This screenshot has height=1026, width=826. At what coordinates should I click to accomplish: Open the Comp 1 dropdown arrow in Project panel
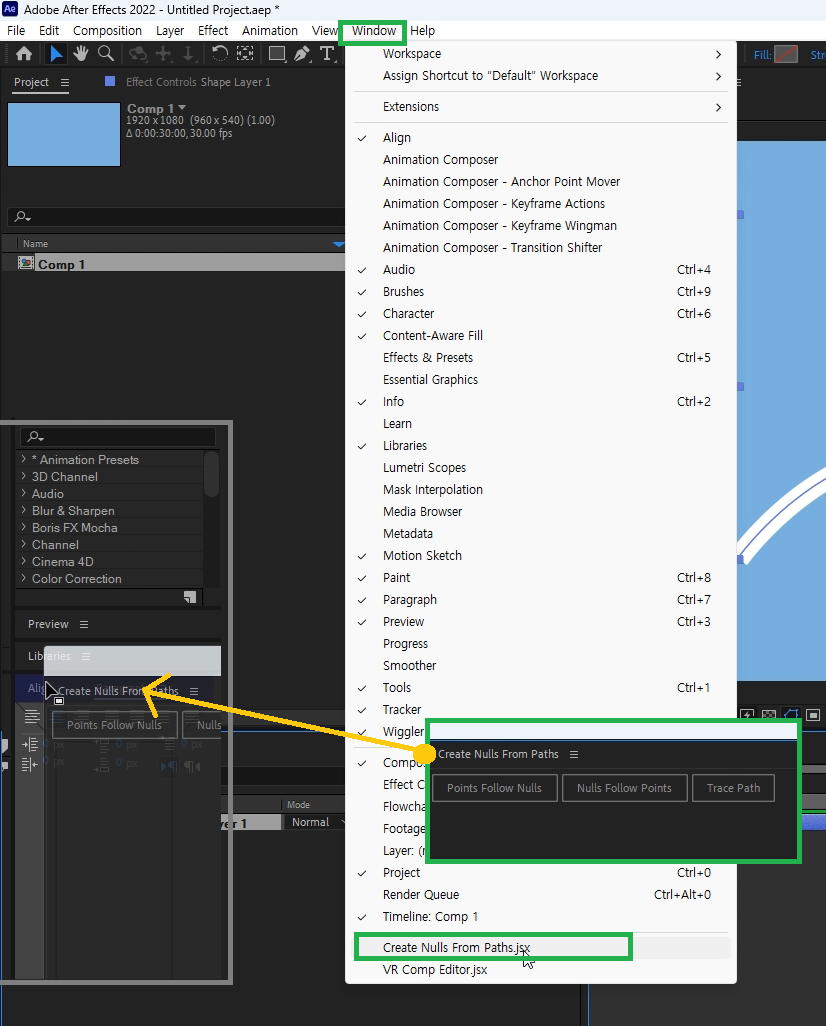pyautogui.click(x=182, y=108)
